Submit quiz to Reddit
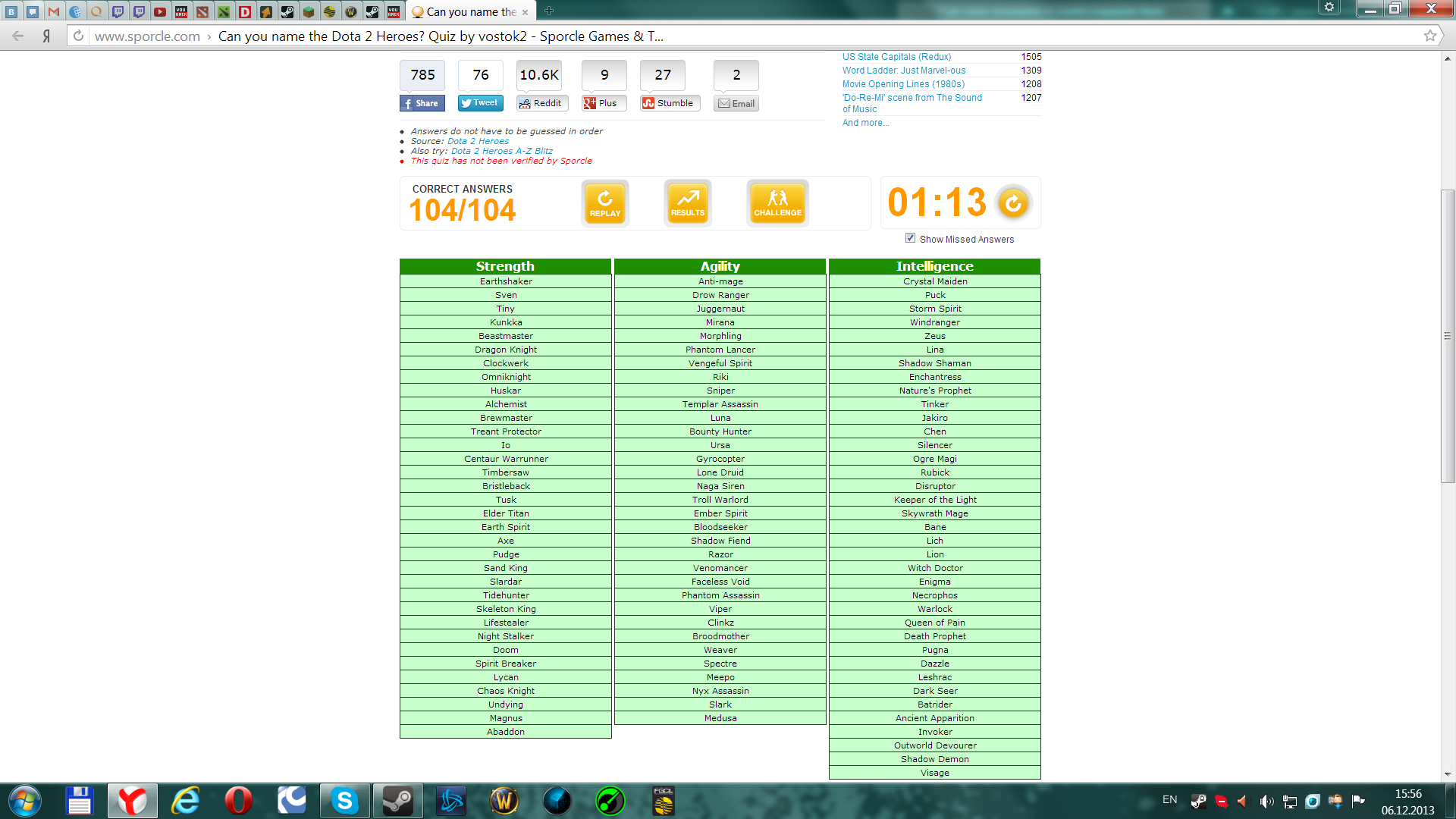The image size is (1456, 819). click(541, 104)
